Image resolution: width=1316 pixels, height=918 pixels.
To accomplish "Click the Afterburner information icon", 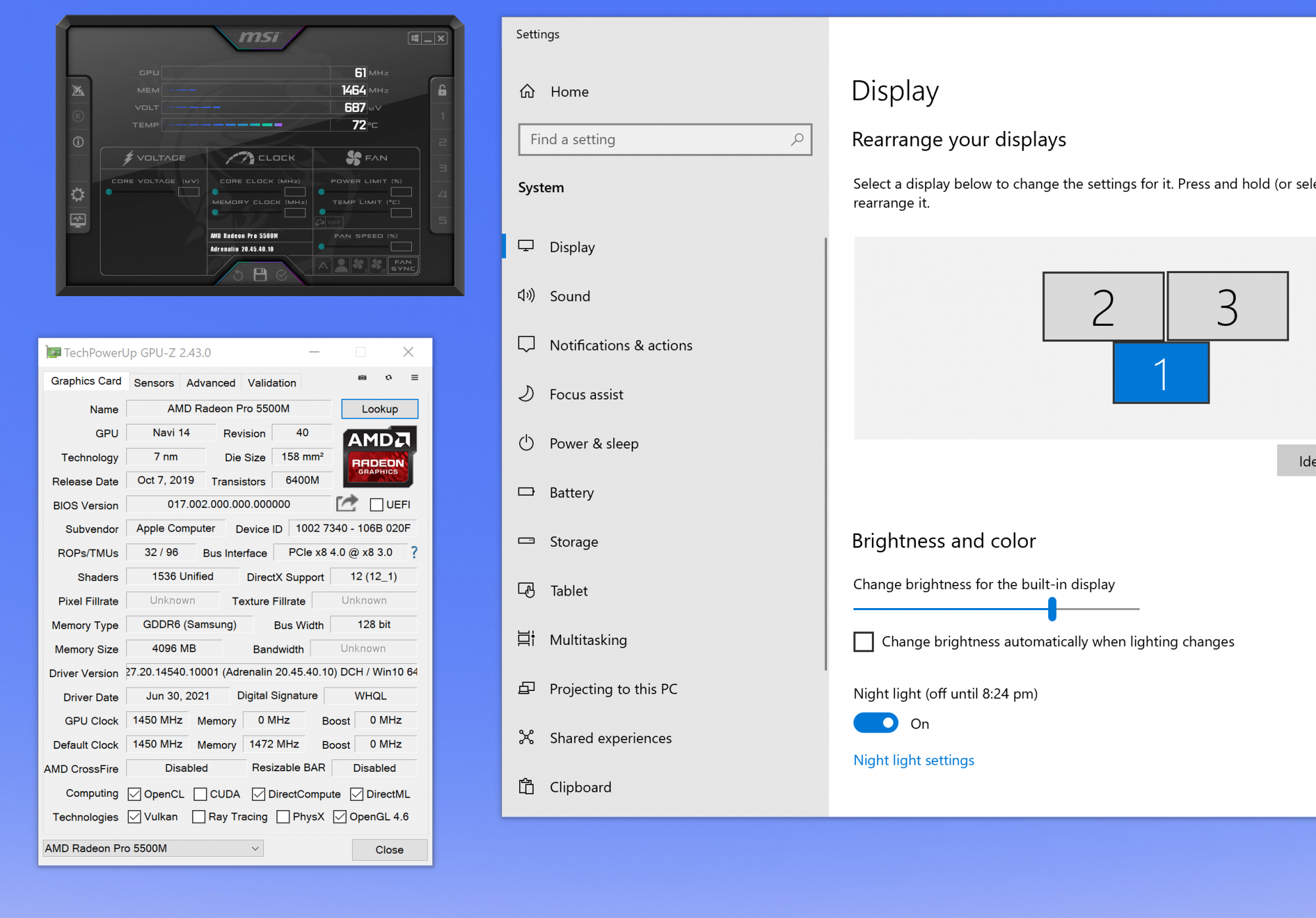I will pyautogui.click(x=78, y=141).
